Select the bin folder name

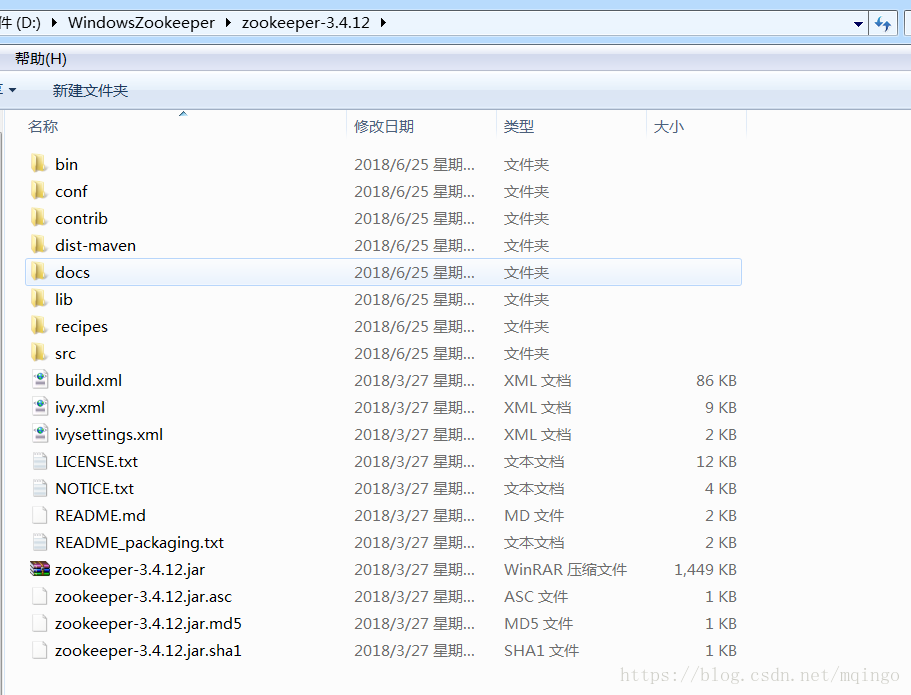66,164
